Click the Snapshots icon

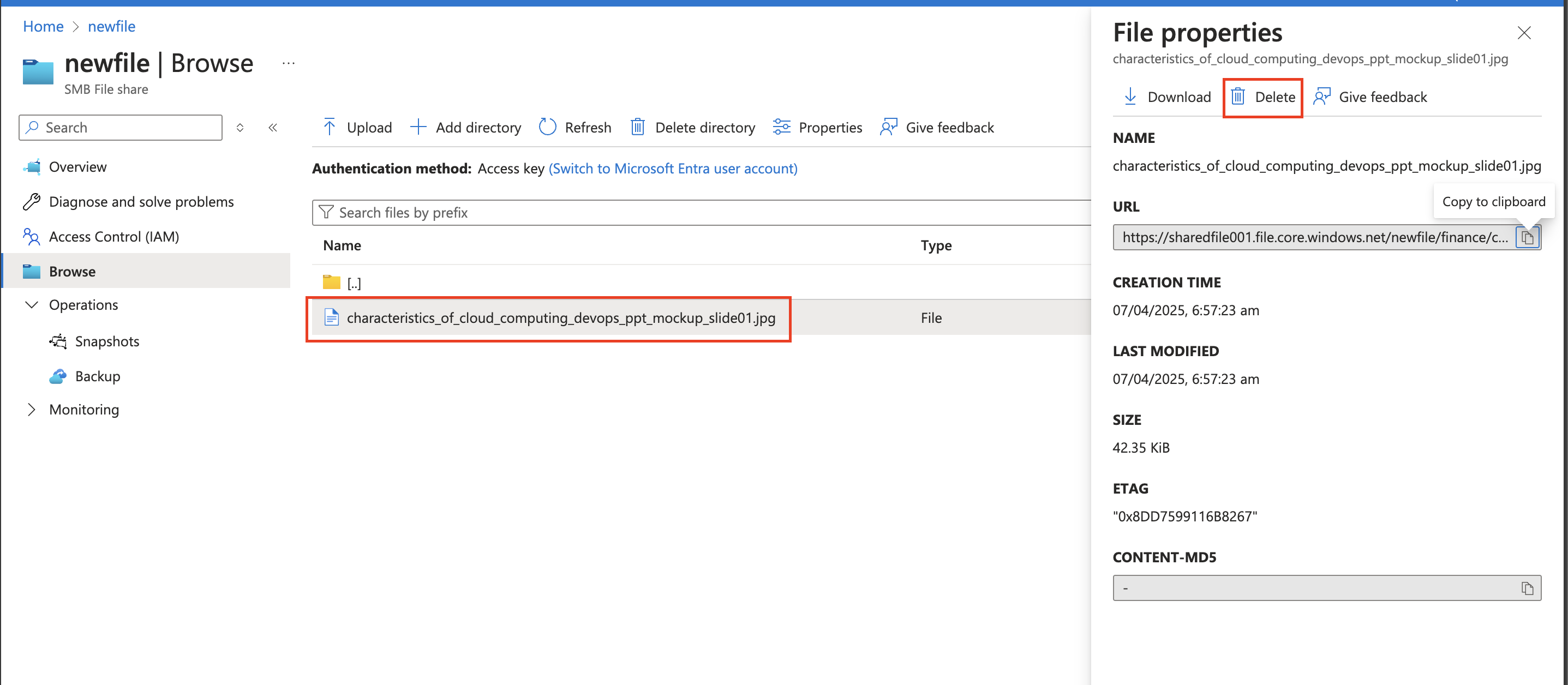coord(58,341)
